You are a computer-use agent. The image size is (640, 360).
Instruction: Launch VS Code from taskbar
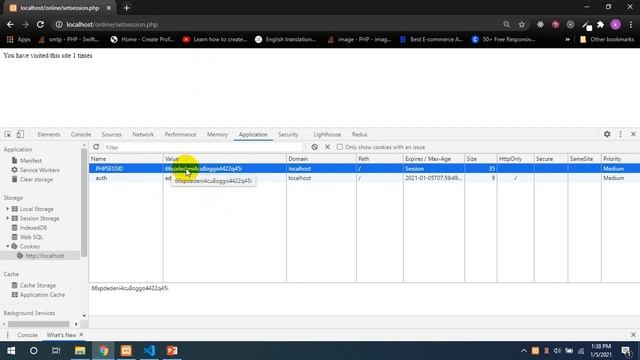point(149,351)
